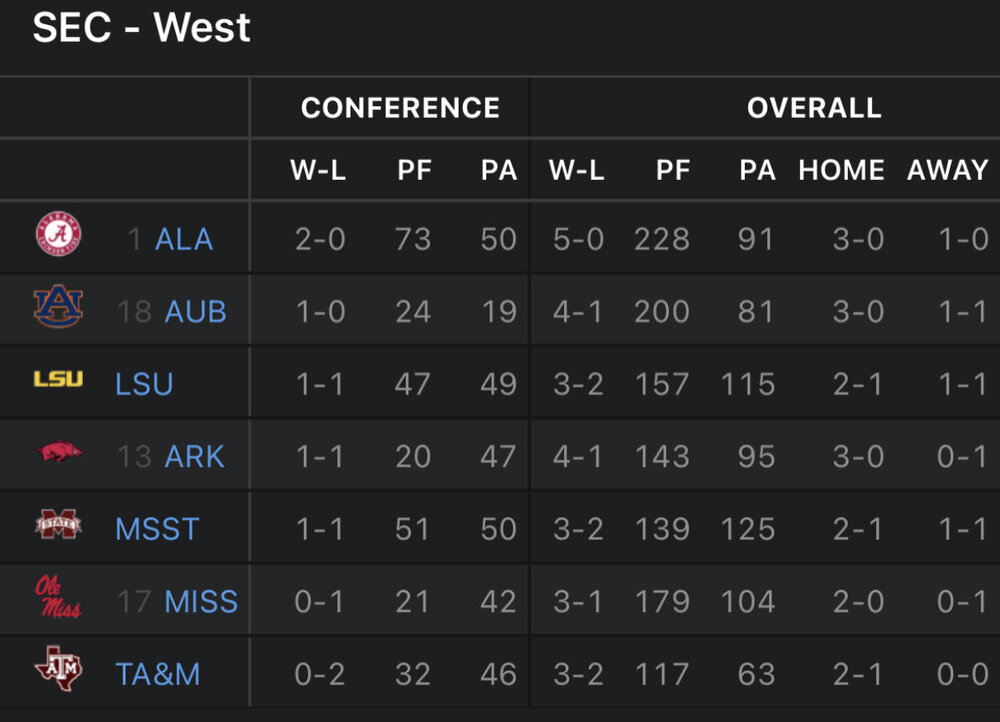Click the HOME column header
The height and width of the screenshot is (722, 1000).
(841, 171)
